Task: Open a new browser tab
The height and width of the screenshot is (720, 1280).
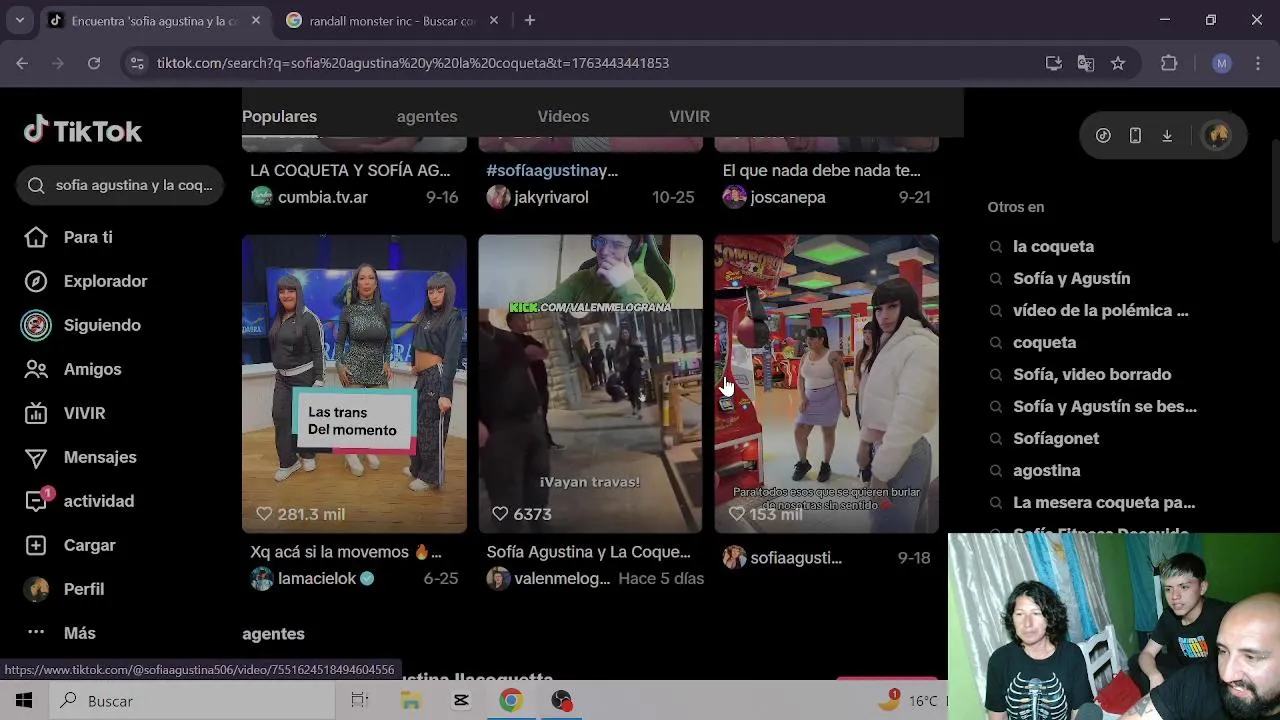Action: coord(530,20)
